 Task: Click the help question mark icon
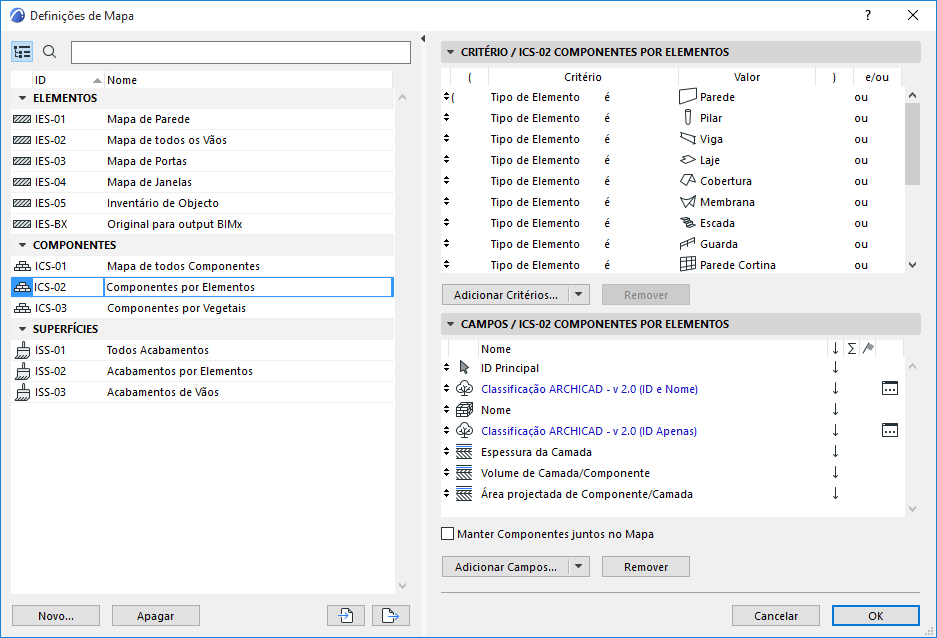pyautogui.click(x=868, y=15)
